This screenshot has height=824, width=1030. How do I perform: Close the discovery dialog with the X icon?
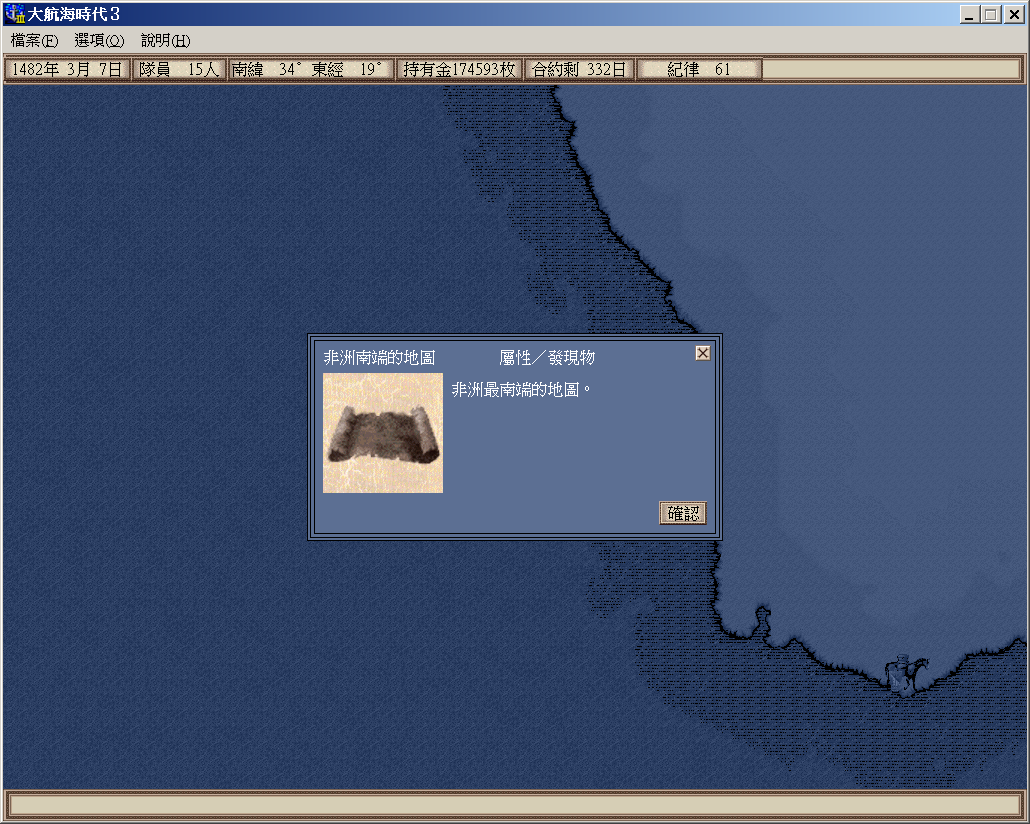pos(703,353)
